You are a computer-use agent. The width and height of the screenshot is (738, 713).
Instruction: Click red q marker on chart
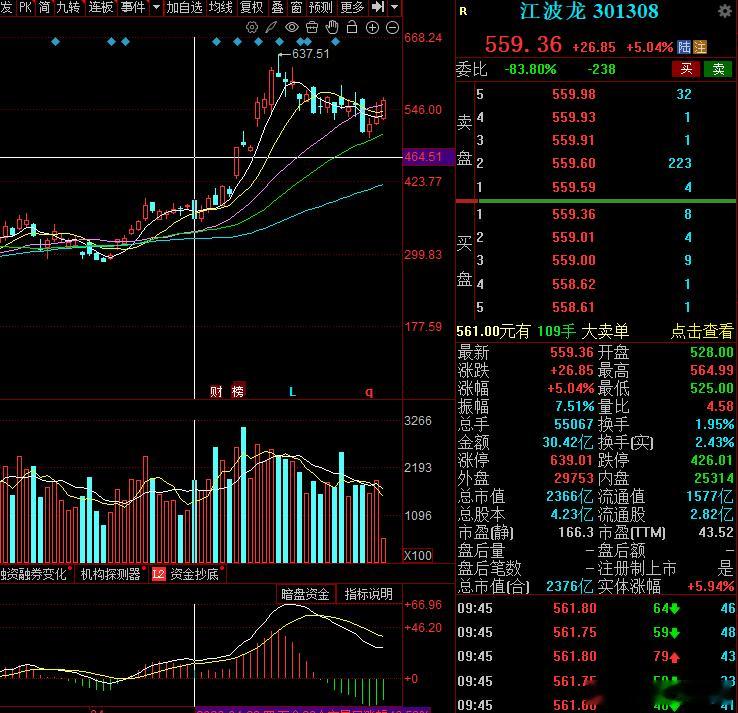click(x=369, y=392)
